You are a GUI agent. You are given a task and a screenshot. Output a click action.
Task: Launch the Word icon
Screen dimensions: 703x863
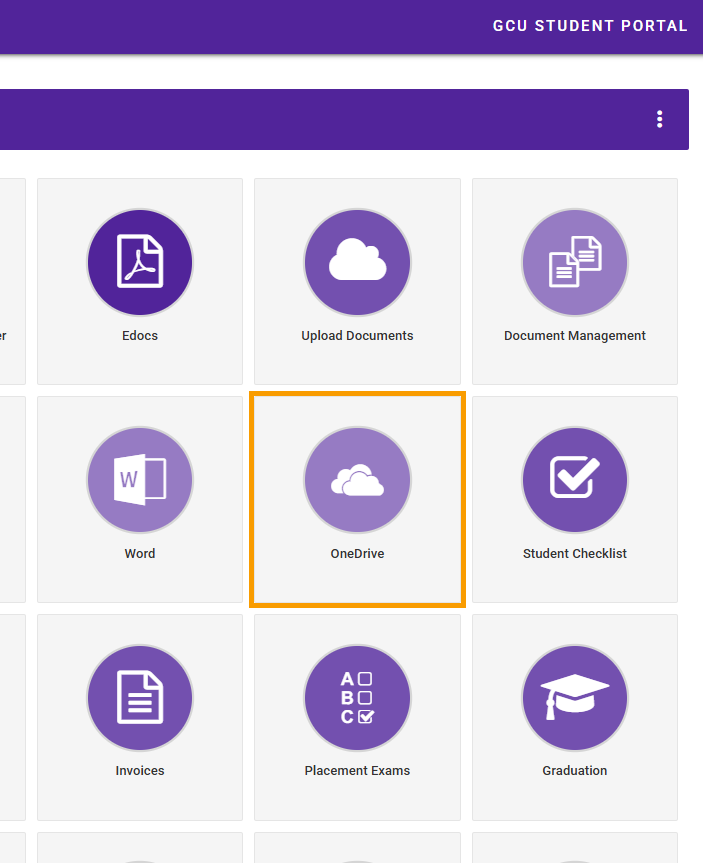(x=140, y=480)
